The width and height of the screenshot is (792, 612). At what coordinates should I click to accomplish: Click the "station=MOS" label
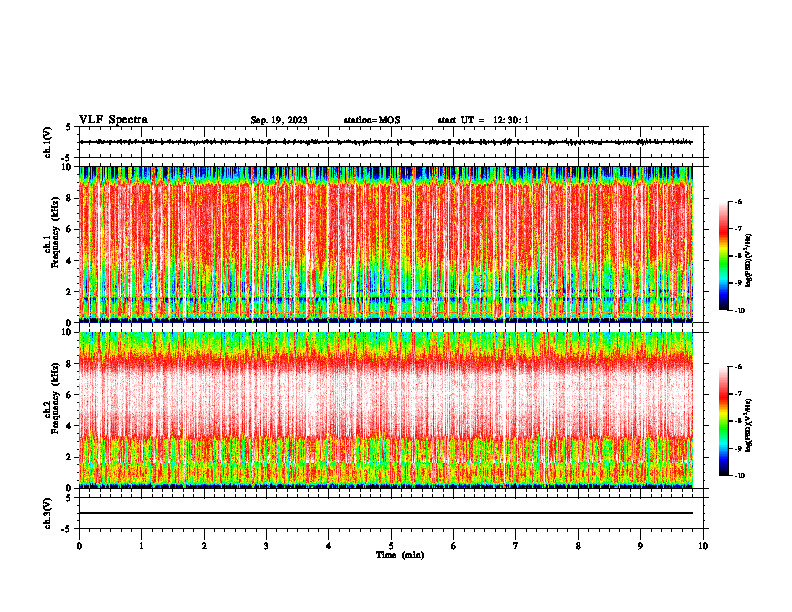[x=372, y=120]
